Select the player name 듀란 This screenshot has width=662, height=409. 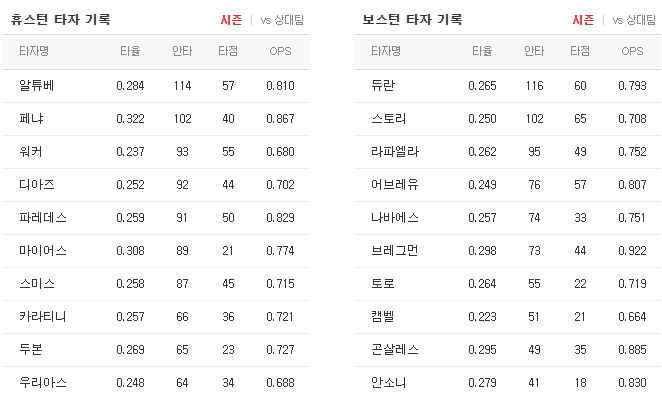pyautogui.click(x=383, y=86)
